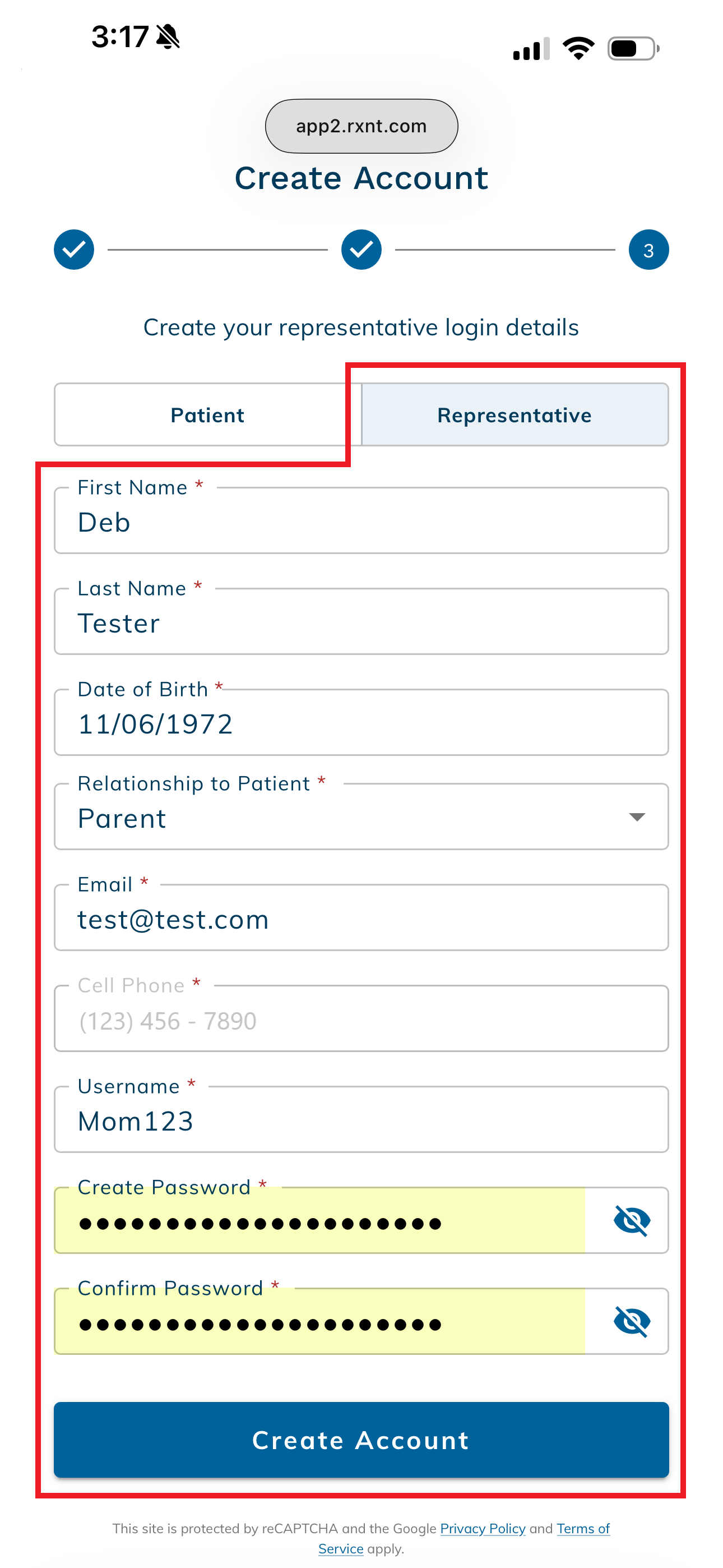Tap the app2.rxnt.com address pill
Viewport: 723px width, 1568px height.
(x=361, y=126)
